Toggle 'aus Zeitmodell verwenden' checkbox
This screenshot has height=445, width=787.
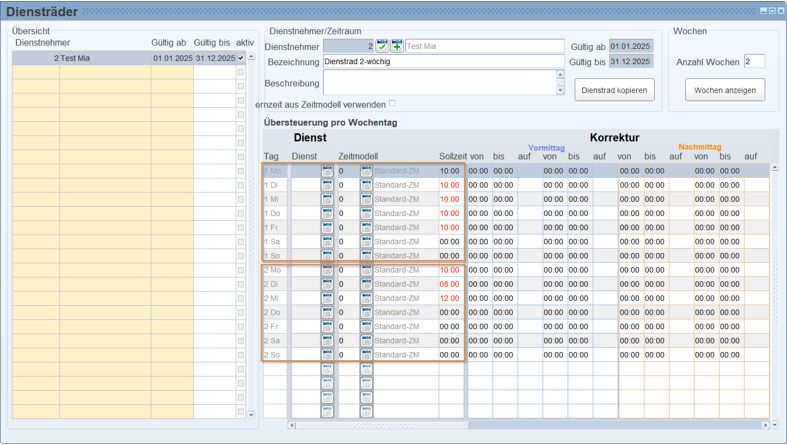click(x=392, y=103)
